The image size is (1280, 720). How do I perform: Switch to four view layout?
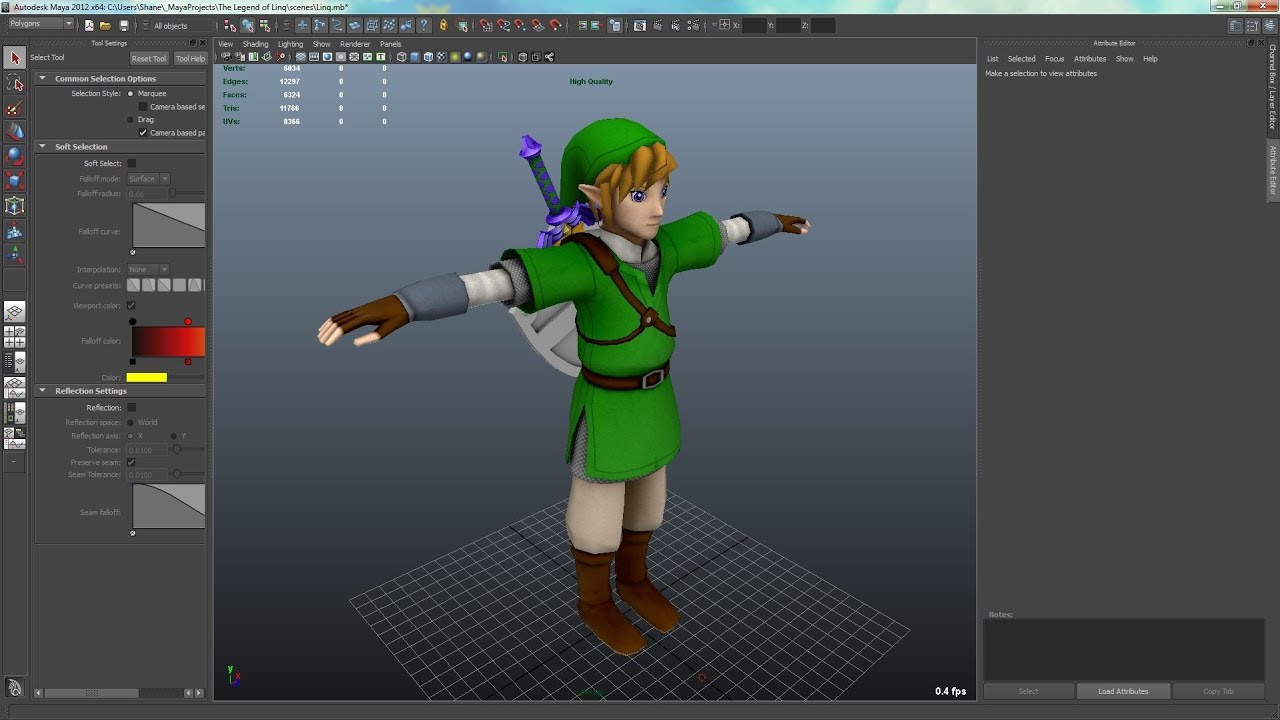pyautogui.click(x=14, y=337)
